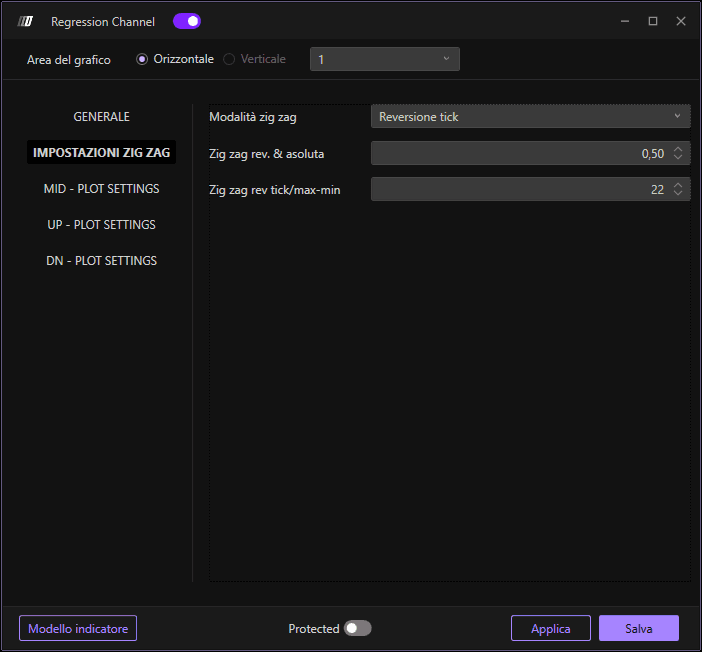Select the IMPOSTAZIONI ZIG ZAG tab
The image size is (702, 652).
click(102, 152)
